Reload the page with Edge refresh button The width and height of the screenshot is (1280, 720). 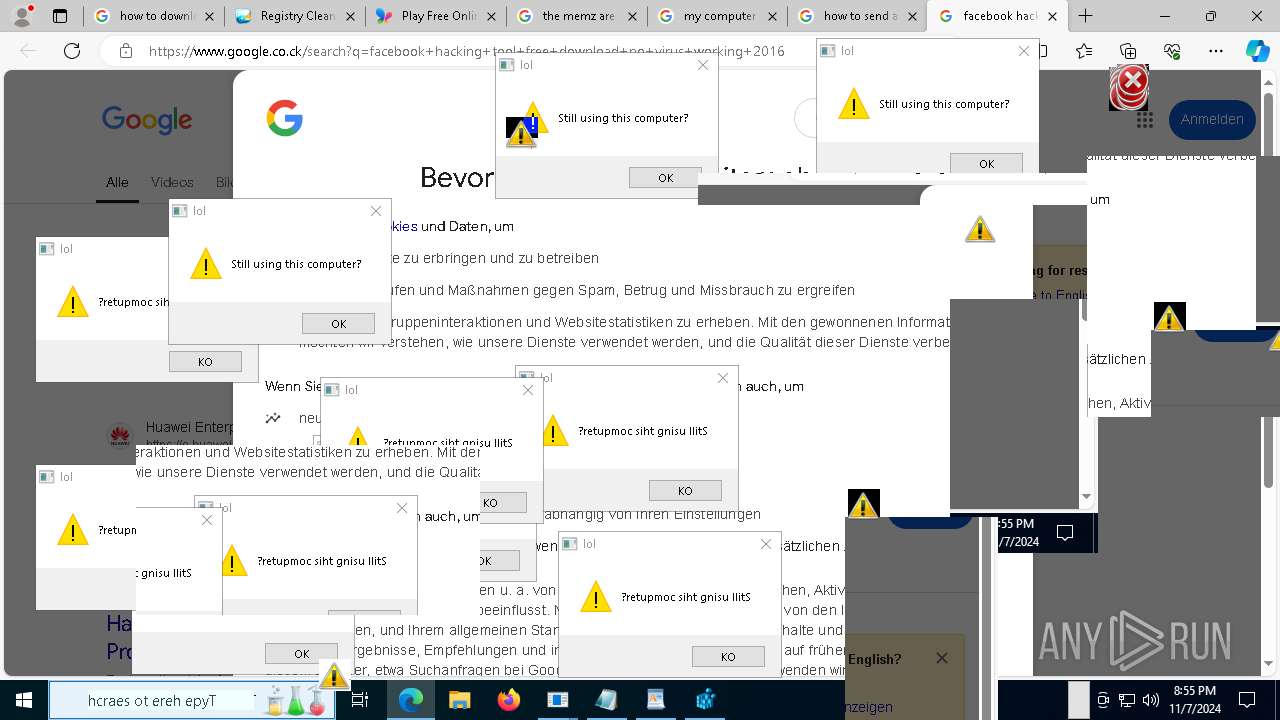[72, 51]
